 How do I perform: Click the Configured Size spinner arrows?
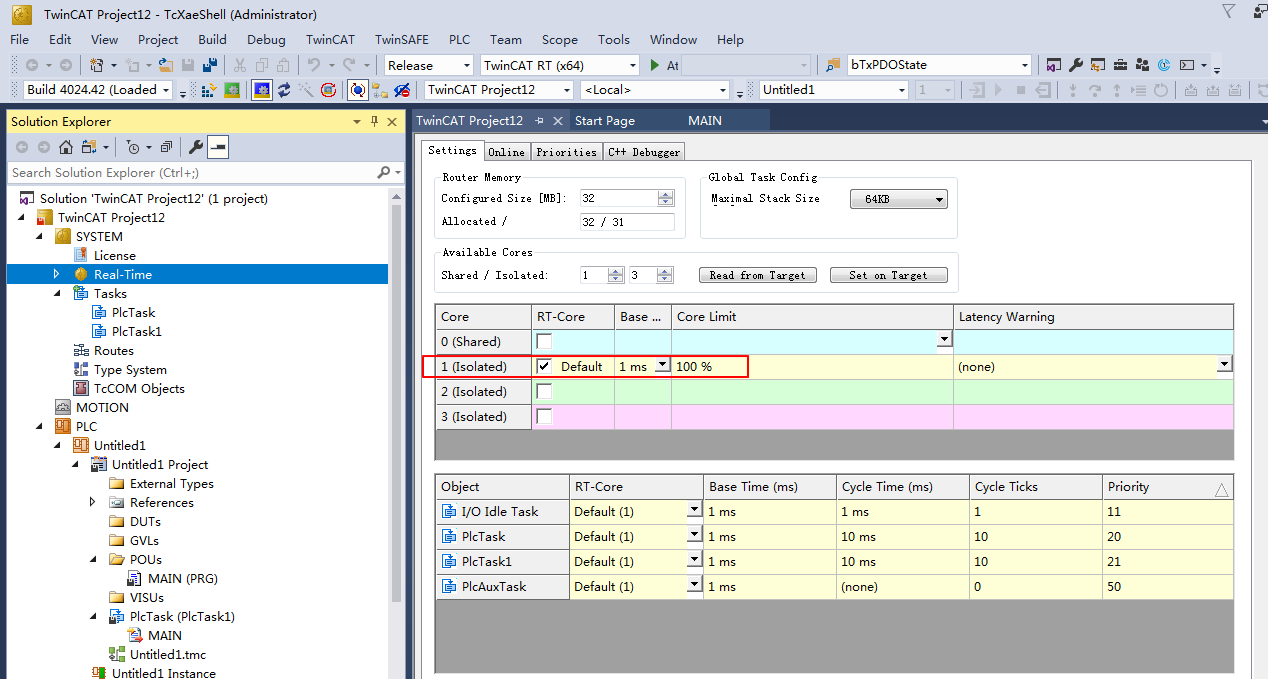click(x=666, y=198)
